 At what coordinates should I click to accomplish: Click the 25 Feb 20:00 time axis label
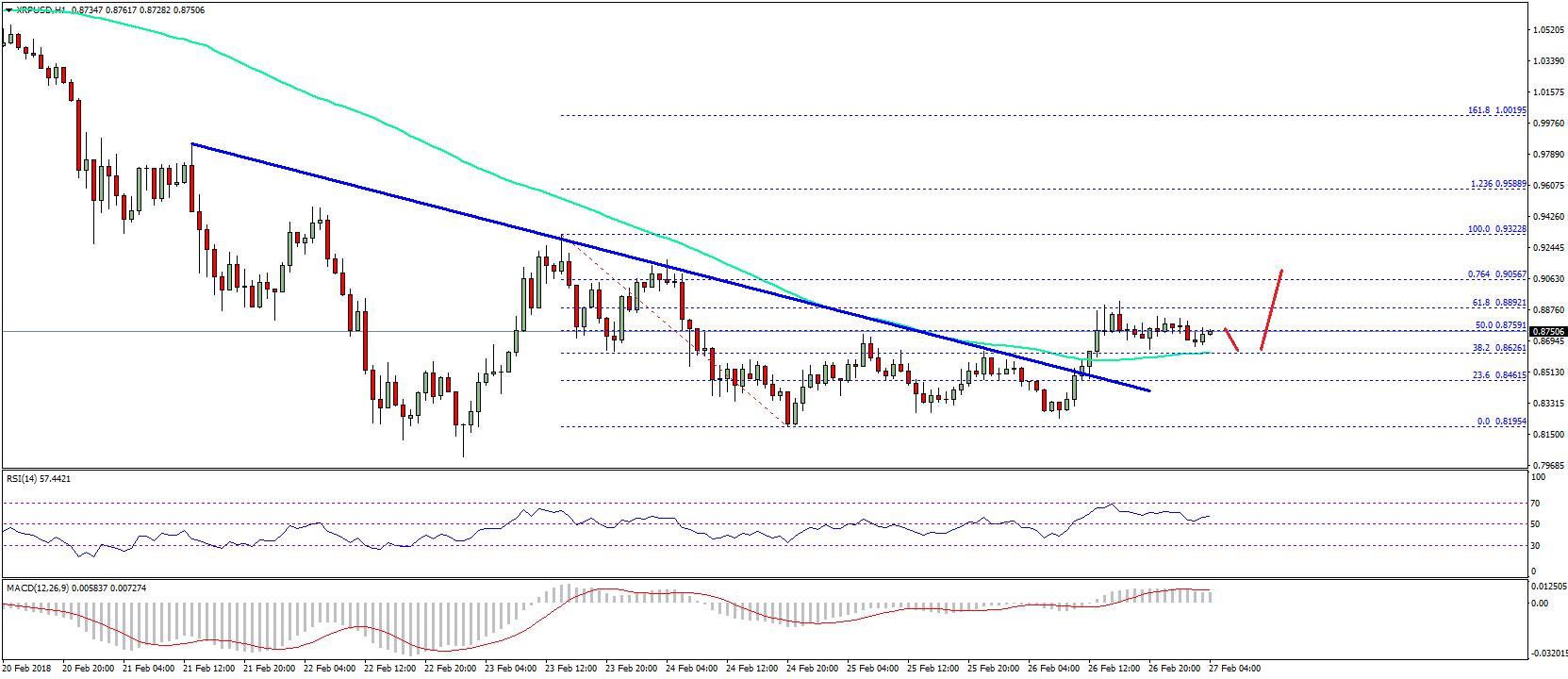tap(994, 669)
